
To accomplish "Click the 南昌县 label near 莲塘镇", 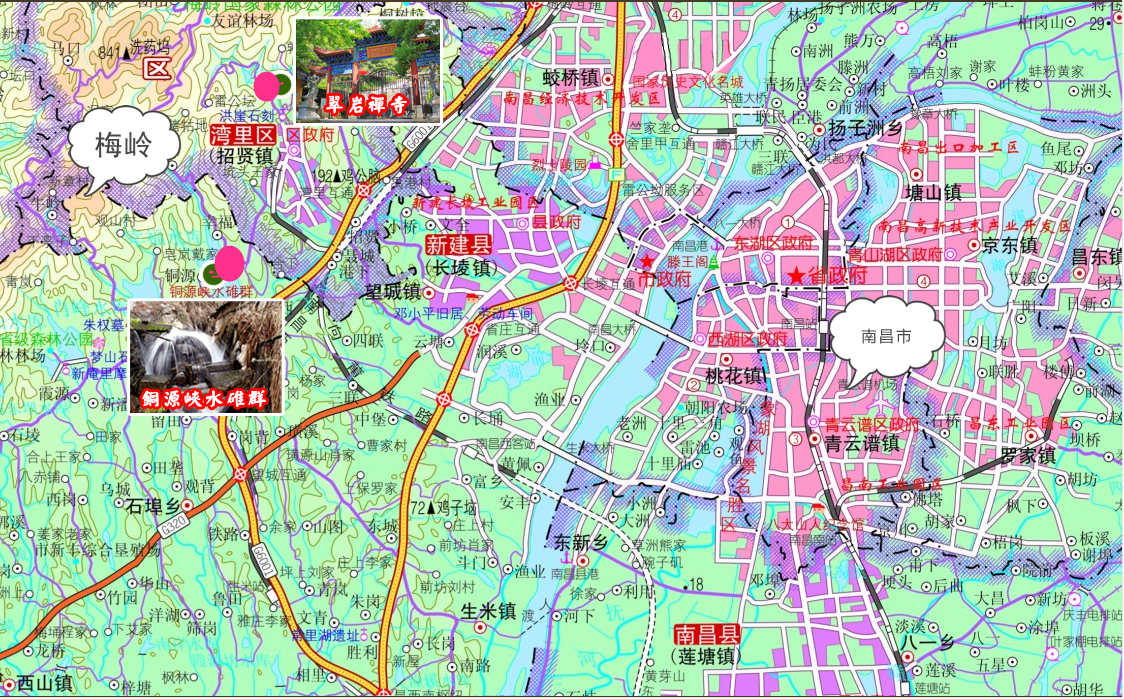I will click(707, 632).
